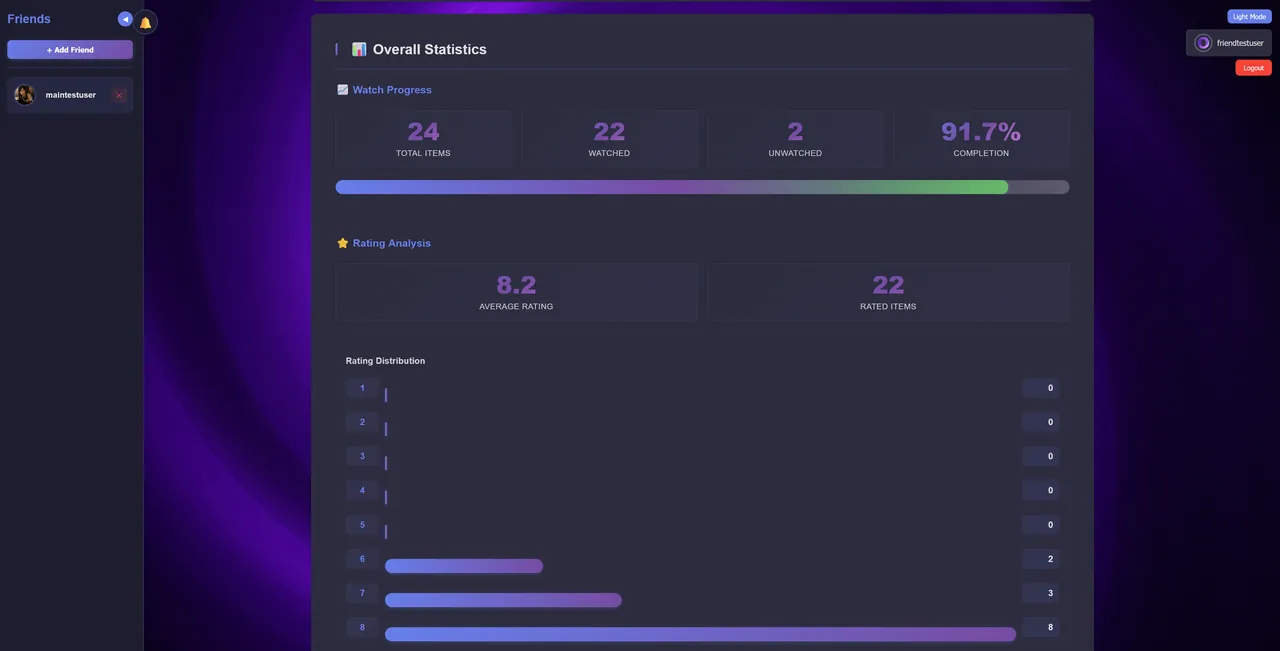Click the count 8 for rating 8
Screen dimensions: 1280x651
point(1041,627)
